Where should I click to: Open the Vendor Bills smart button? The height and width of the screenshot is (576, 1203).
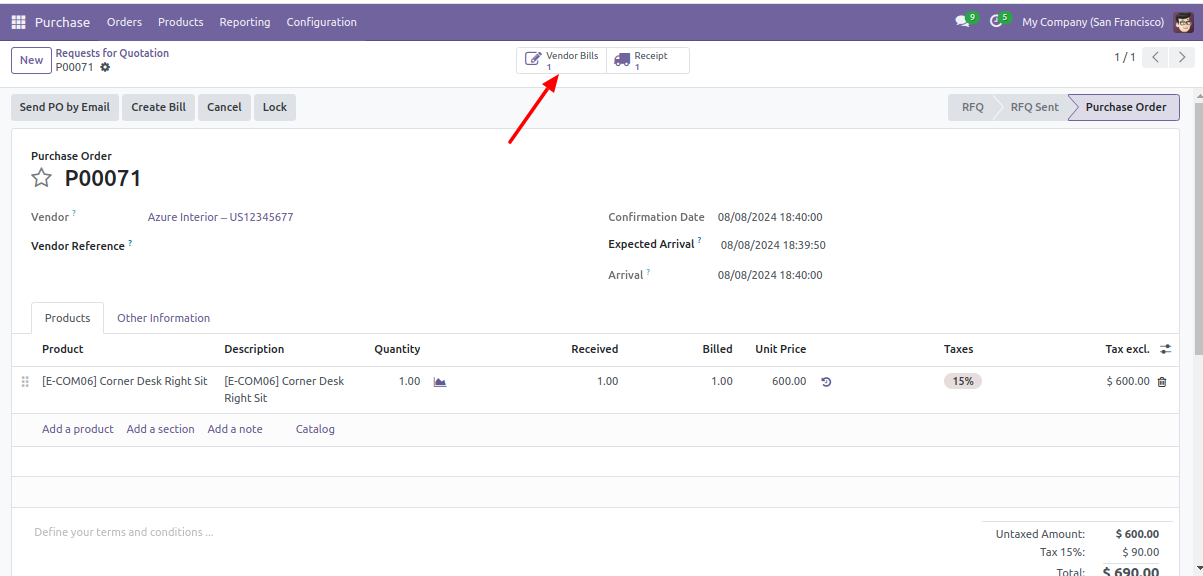[x=561, y=61]
